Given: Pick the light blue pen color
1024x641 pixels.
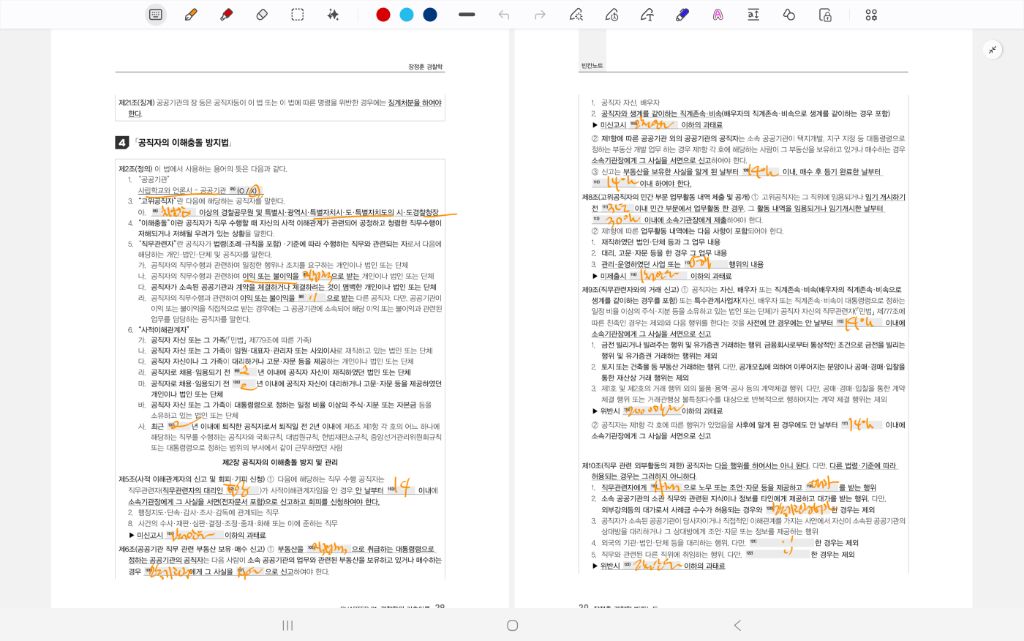Looking at the screenshot, I should tap(406, 14).
